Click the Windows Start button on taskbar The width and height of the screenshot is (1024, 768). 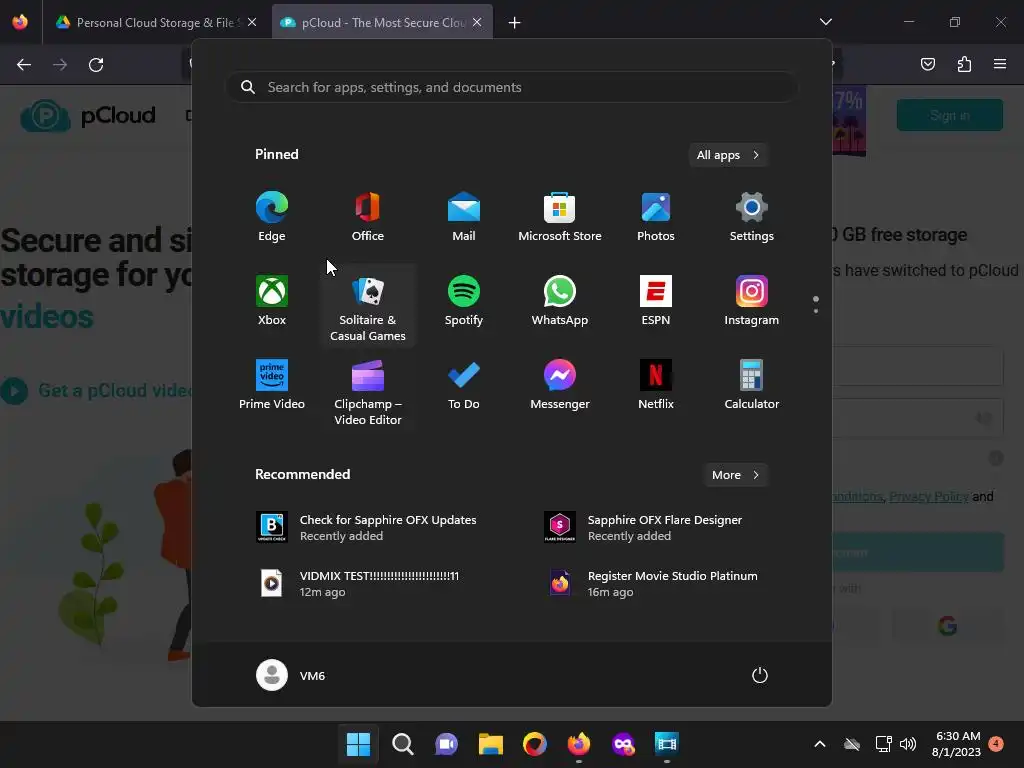[358, 744]
